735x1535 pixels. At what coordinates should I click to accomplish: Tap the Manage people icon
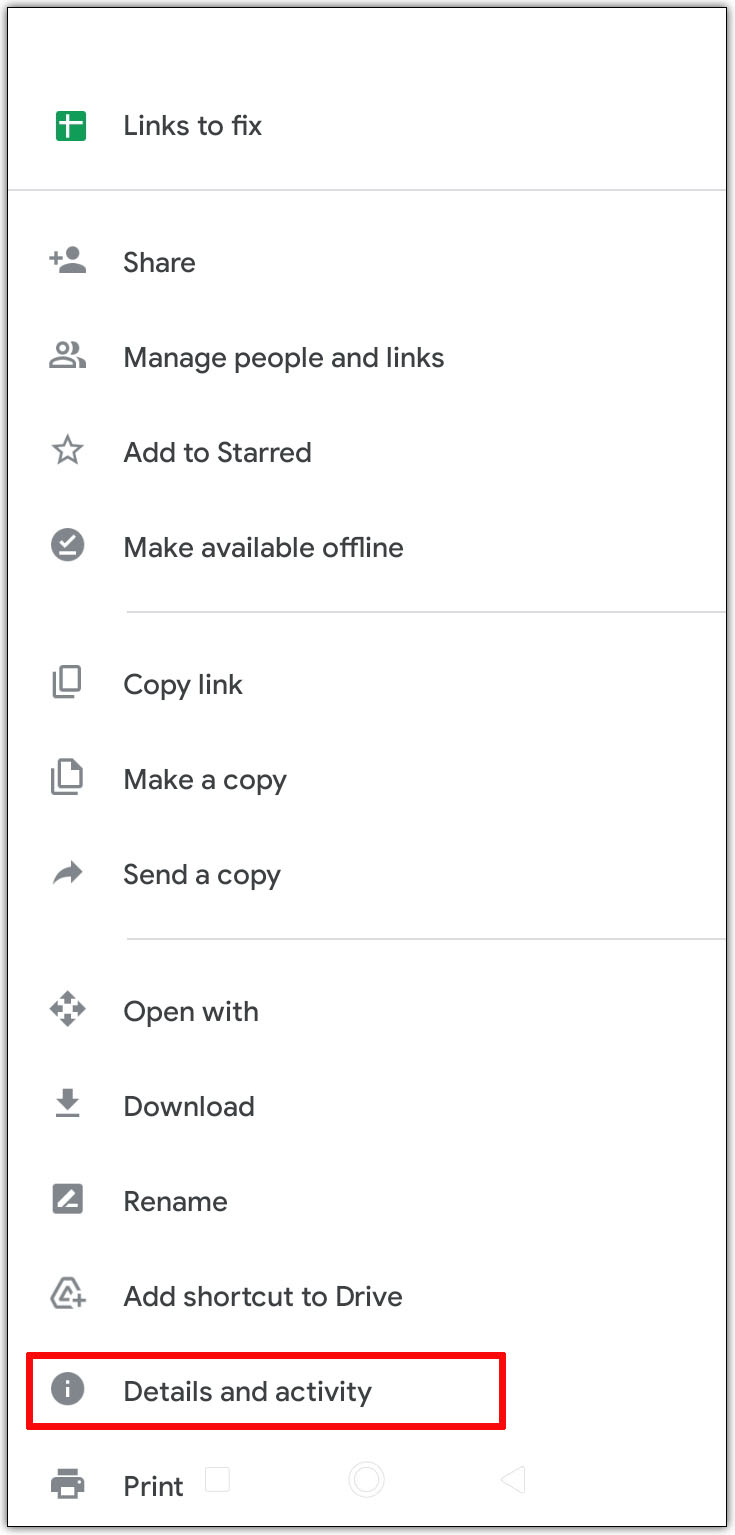tap(68, 356)
